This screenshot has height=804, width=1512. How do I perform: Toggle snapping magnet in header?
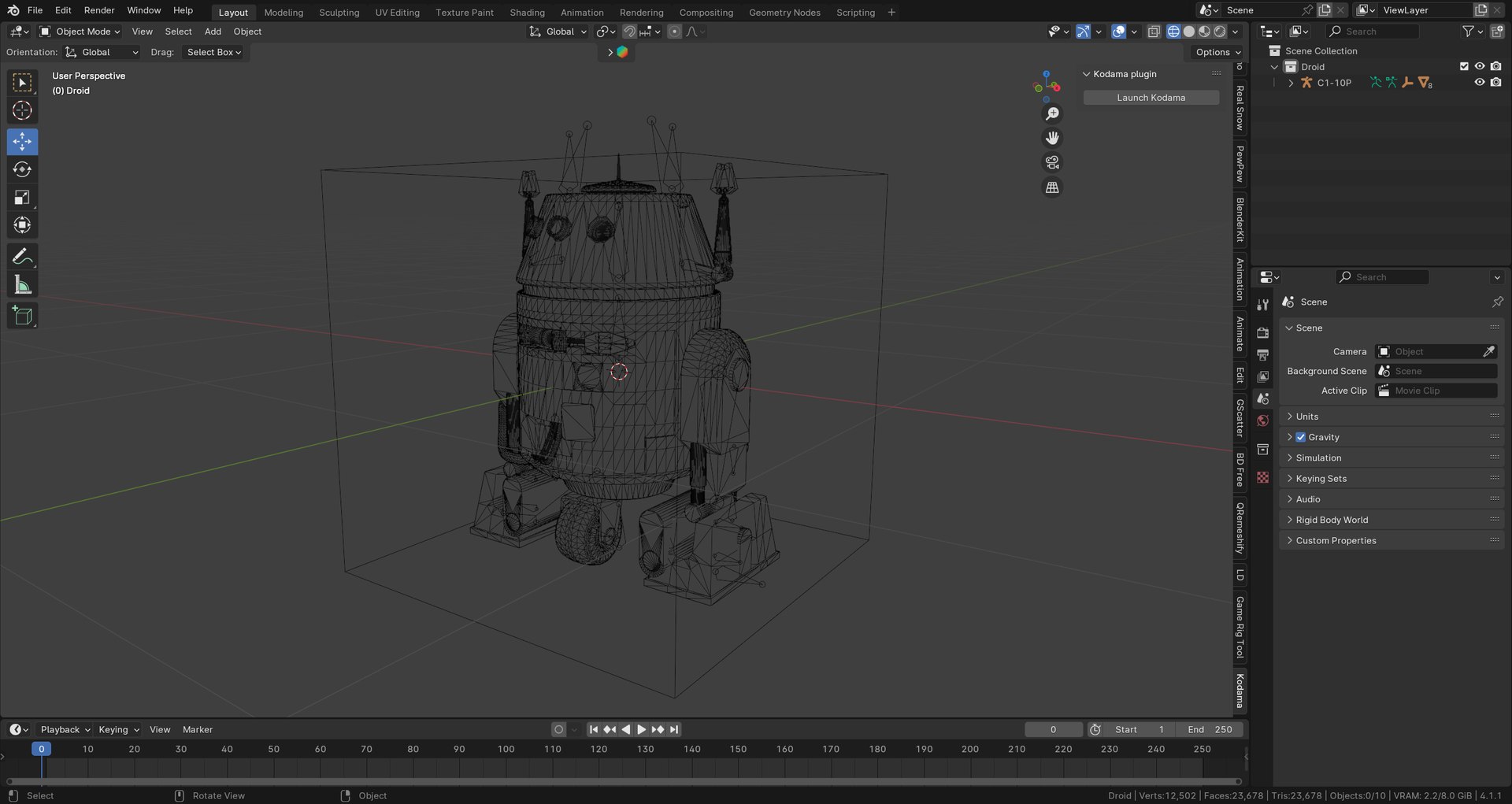point(629,31)
